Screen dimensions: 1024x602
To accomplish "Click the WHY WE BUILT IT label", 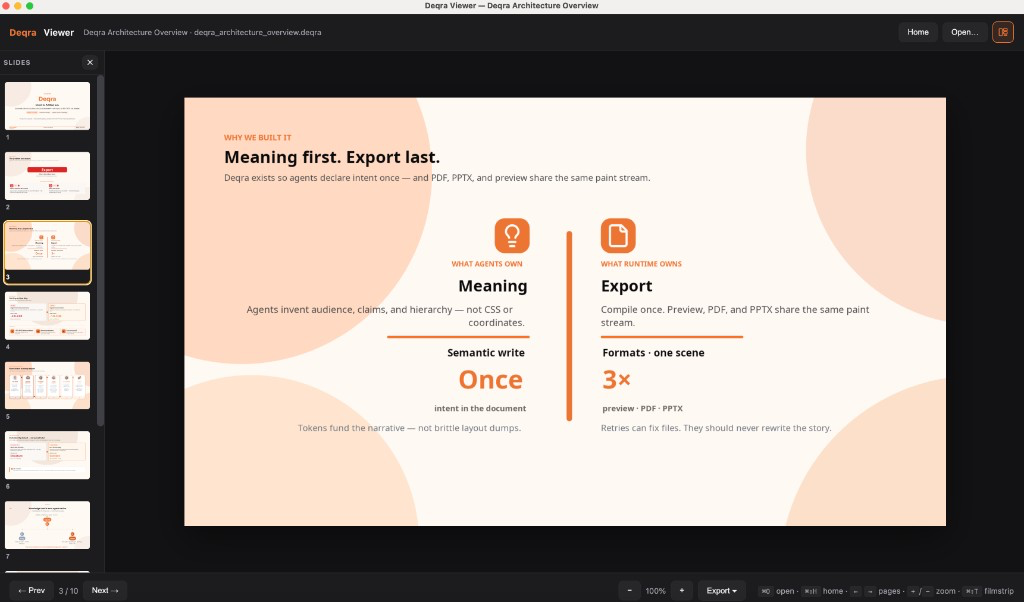I will tap(257, 138).
